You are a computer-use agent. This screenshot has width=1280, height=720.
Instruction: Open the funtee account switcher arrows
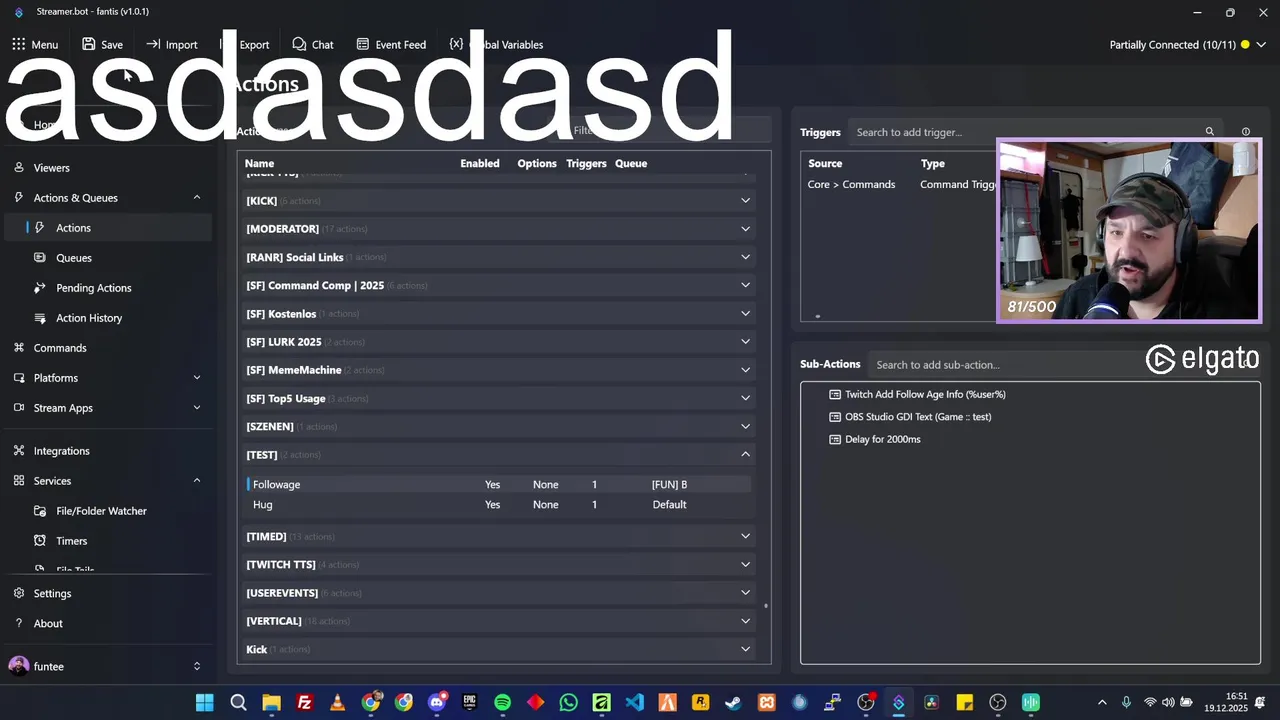coord(196,666)
